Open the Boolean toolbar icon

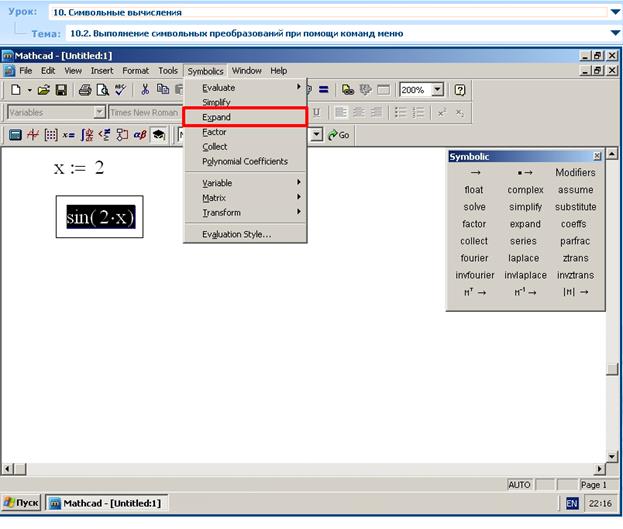[104, 135]
